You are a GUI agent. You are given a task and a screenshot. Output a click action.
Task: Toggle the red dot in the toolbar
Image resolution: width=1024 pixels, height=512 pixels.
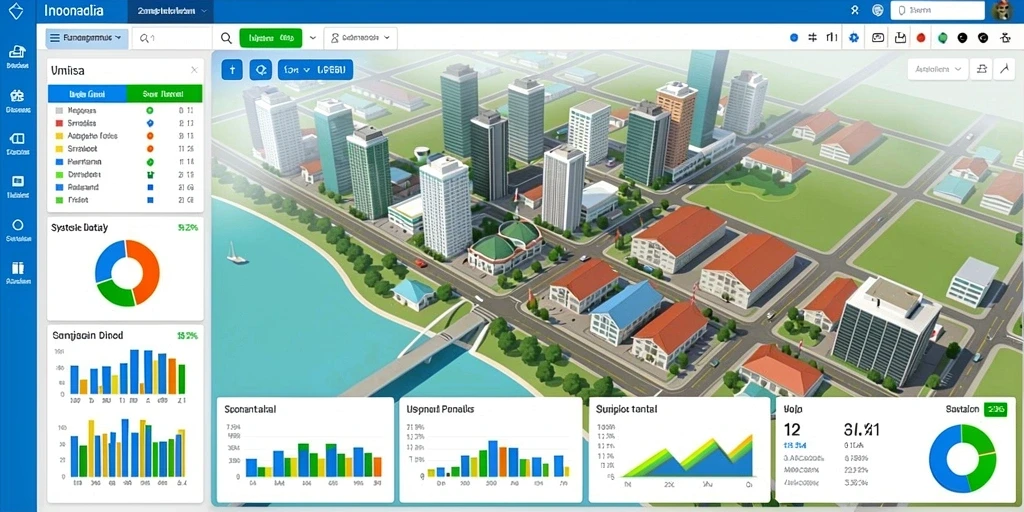pyautogui.click(x=921, y=38)
